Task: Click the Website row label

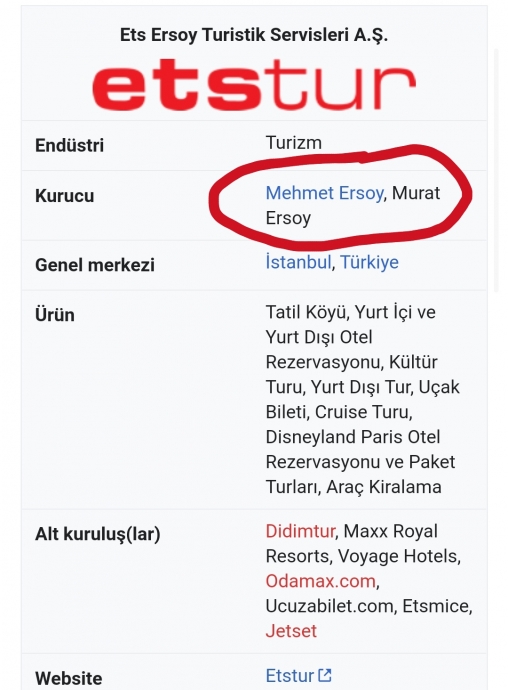Action: click(69, 678)
